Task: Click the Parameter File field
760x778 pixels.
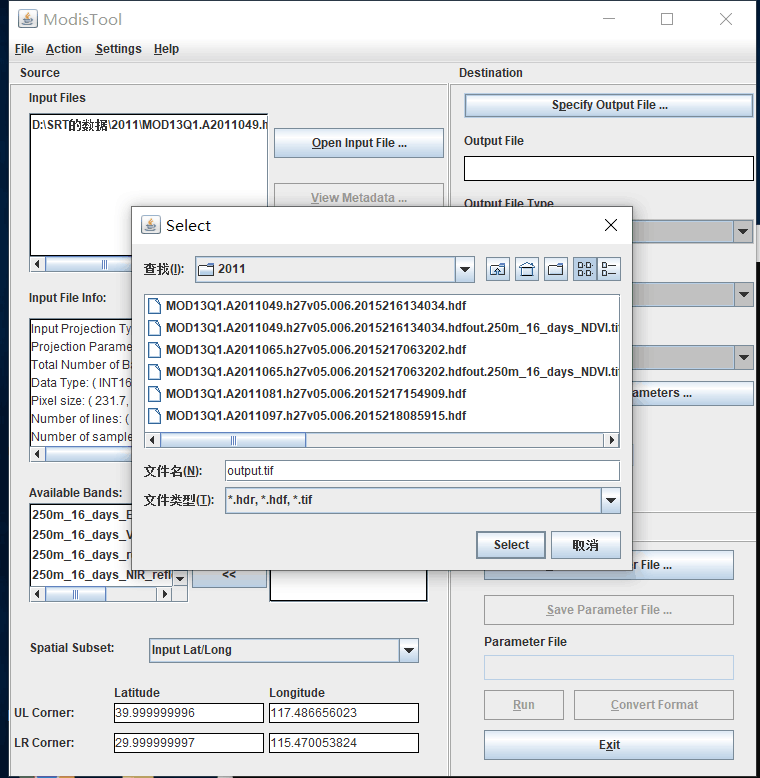Action: [609, 668]
